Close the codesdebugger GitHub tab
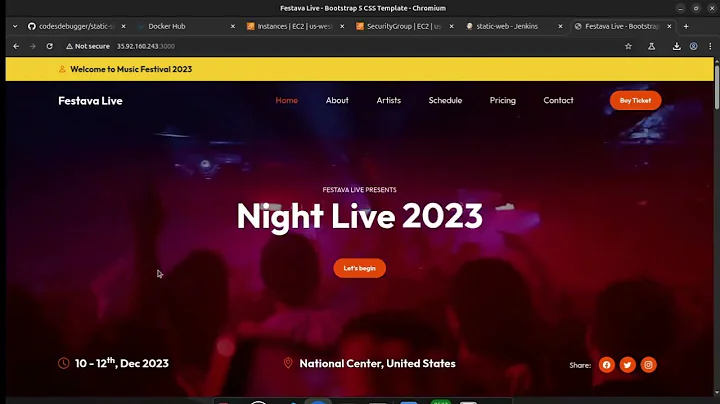The image size is (720, 404). 124,27
